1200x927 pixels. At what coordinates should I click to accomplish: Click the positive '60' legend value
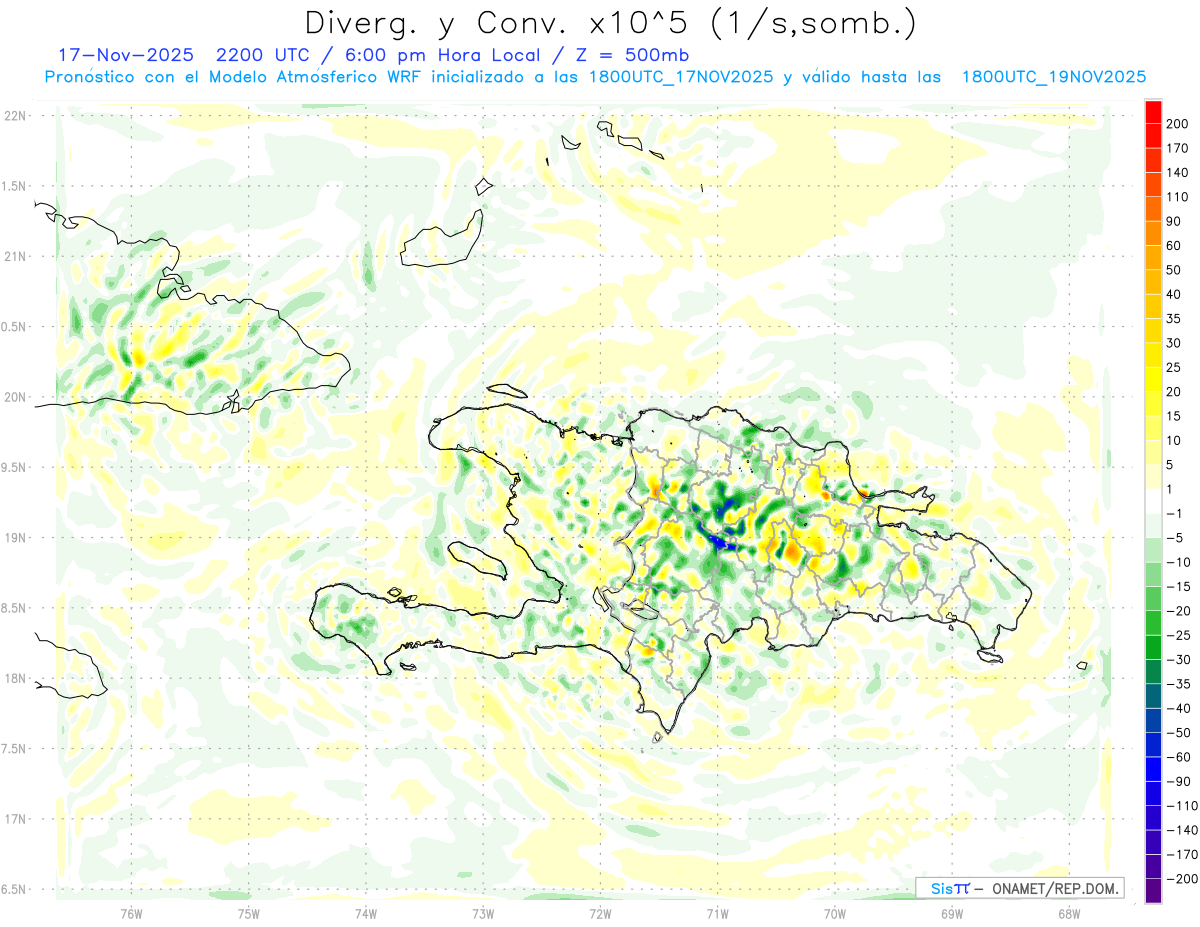tap(1175, 245)
